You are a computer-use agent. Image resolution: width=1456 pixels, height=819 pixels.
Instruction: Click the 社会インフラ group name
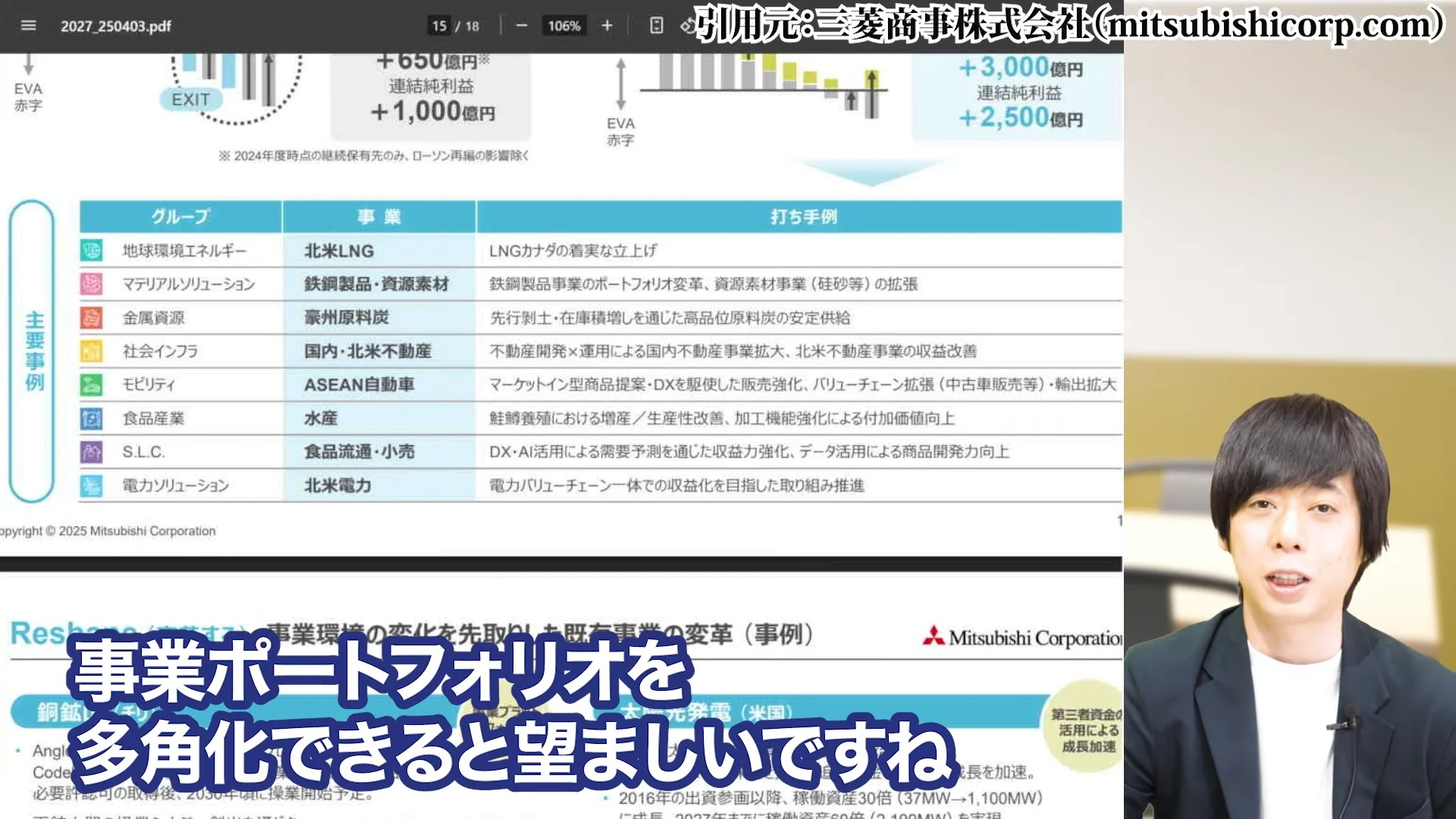160,351
